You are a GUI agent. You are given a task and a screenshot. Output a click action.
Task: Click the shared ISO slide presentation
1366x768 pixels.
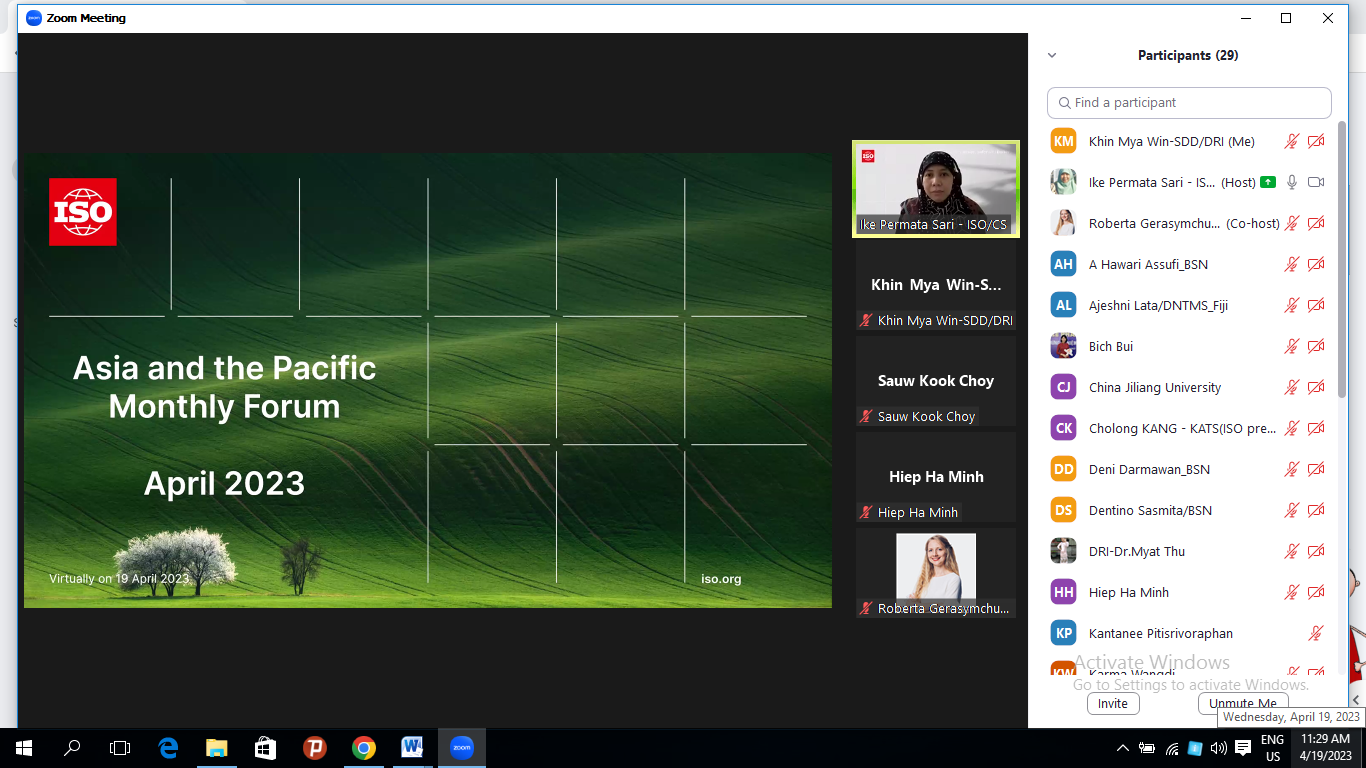coord(428,380)
